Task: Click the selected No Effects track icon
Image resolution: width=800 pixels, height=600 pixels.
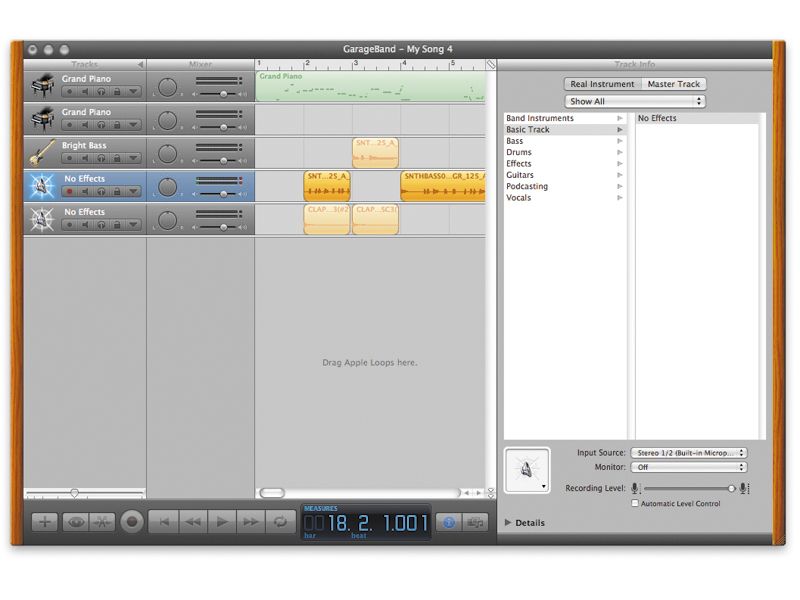Action: click(42, 186)
